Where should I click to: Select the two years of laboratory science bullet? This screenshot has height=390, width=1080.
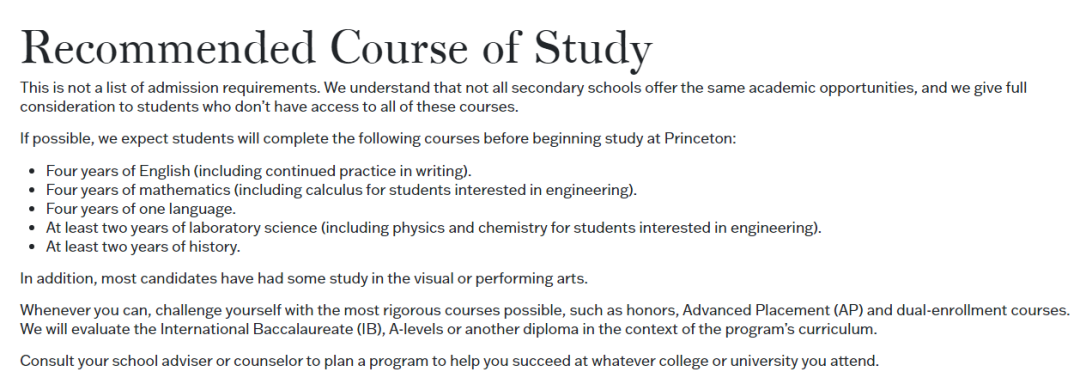click(x=434, y=227)
